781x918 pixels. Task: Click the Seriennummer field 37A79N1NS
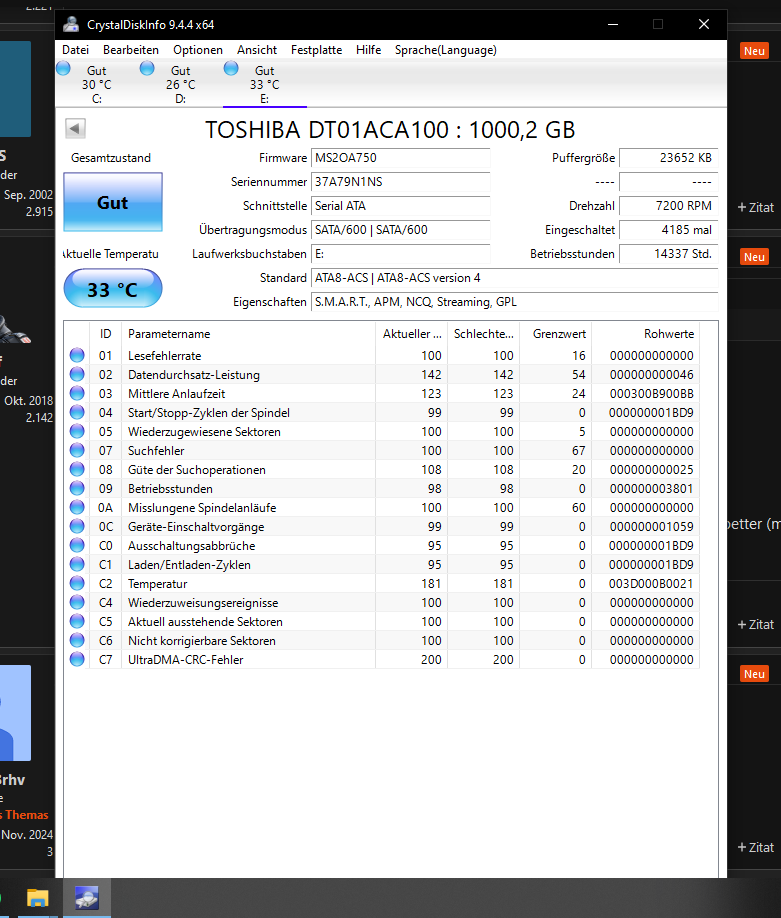click(x=400, y=182)
